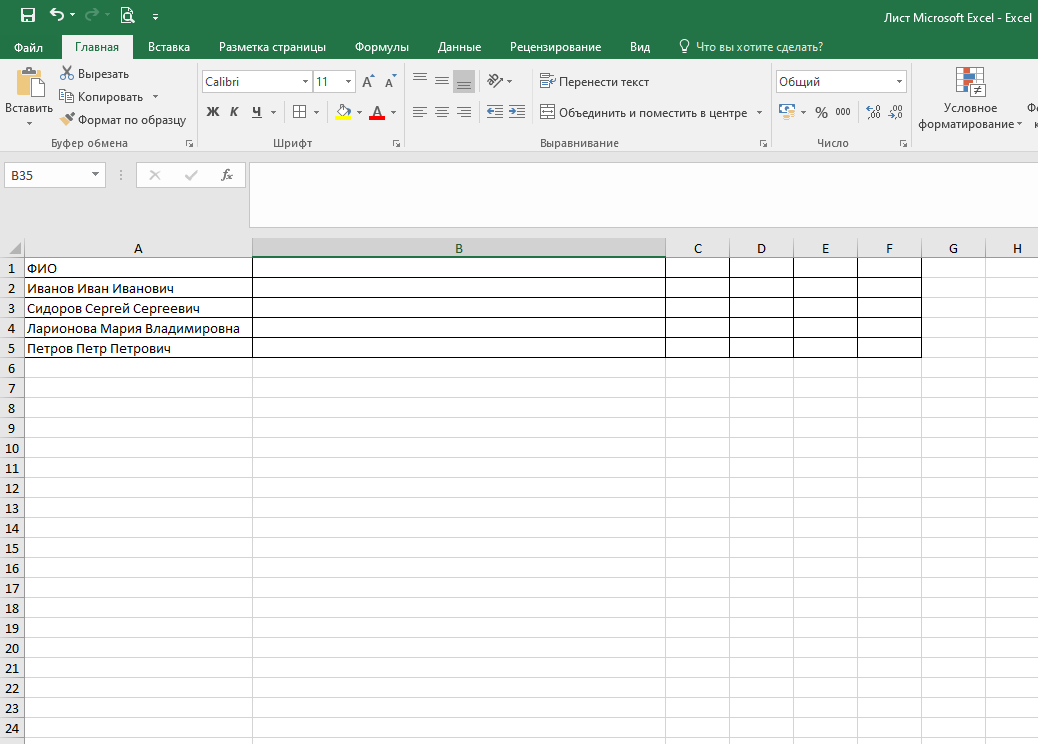Align text to middle of cell

click(442, 81)
